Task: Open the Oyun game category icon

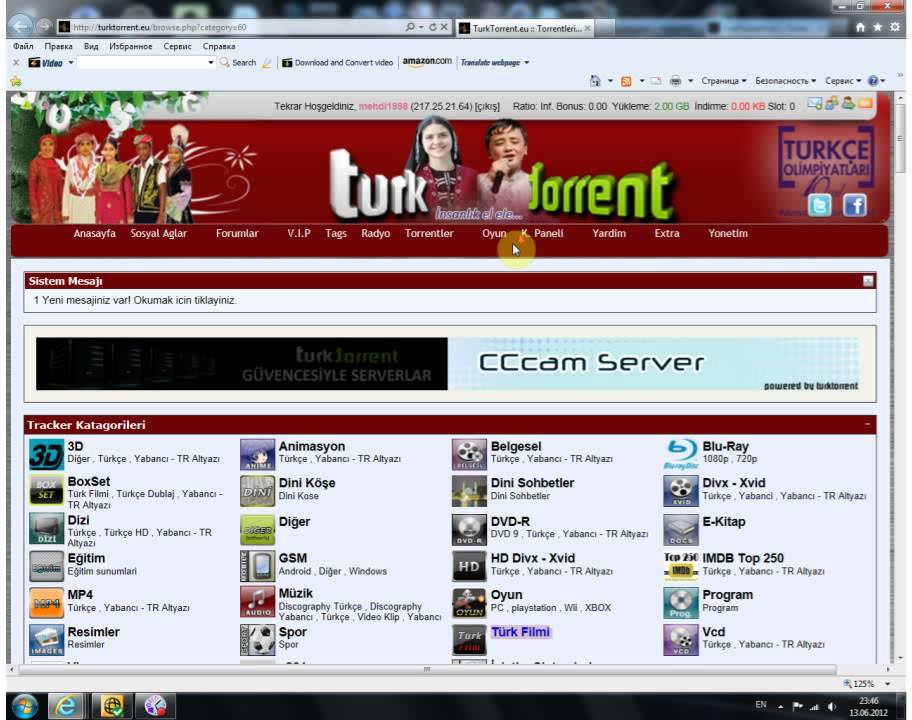Action: (469, 603)
